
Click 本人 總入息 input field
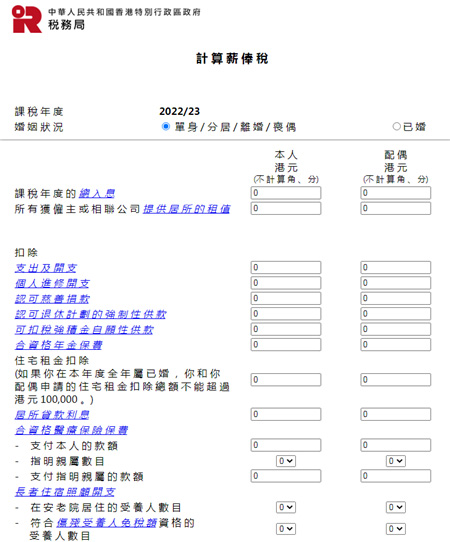point(286,193)
